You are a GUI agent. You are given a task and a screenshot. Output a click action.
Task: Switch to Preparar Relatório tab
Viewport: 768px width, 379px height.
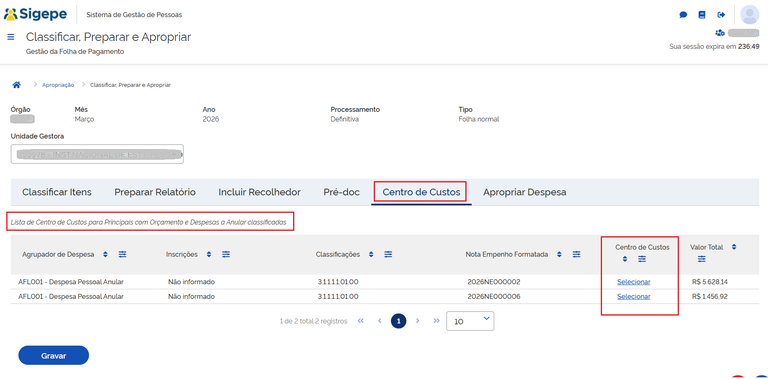click(155, 192)
